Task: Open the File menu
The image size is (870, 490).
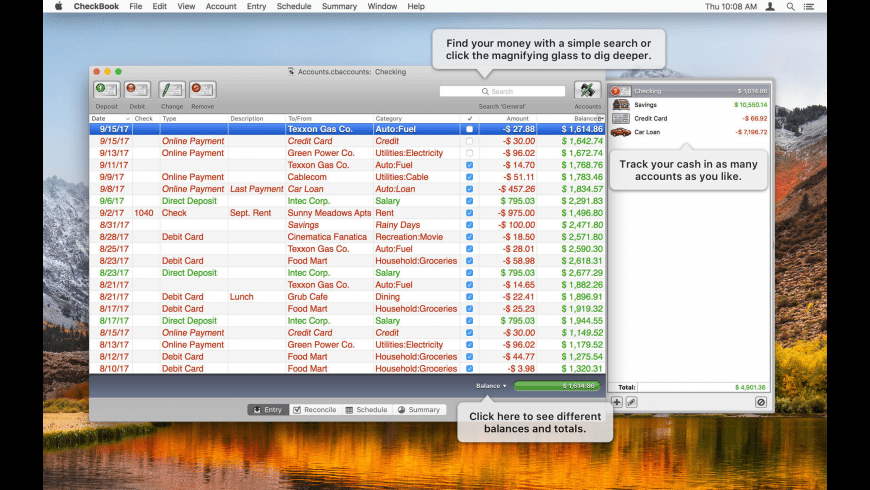Action: (135, 7)
